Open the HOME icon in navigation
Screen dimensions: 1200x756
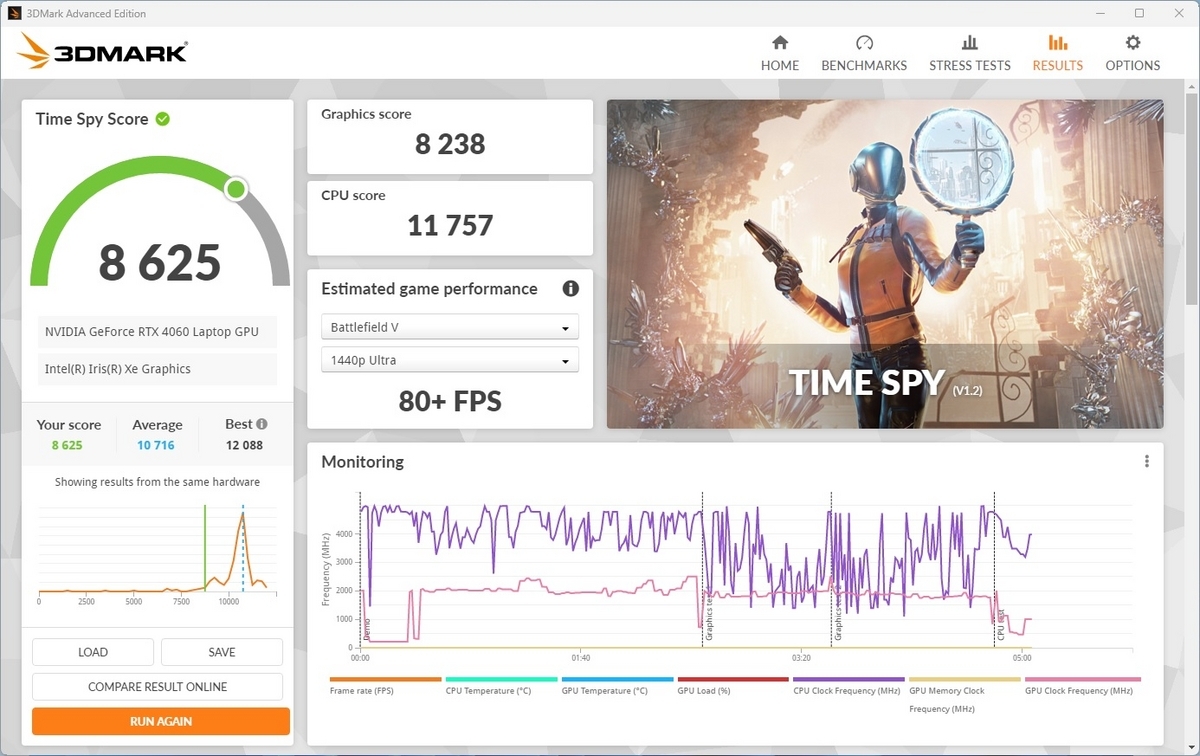(x=780, y=43)
